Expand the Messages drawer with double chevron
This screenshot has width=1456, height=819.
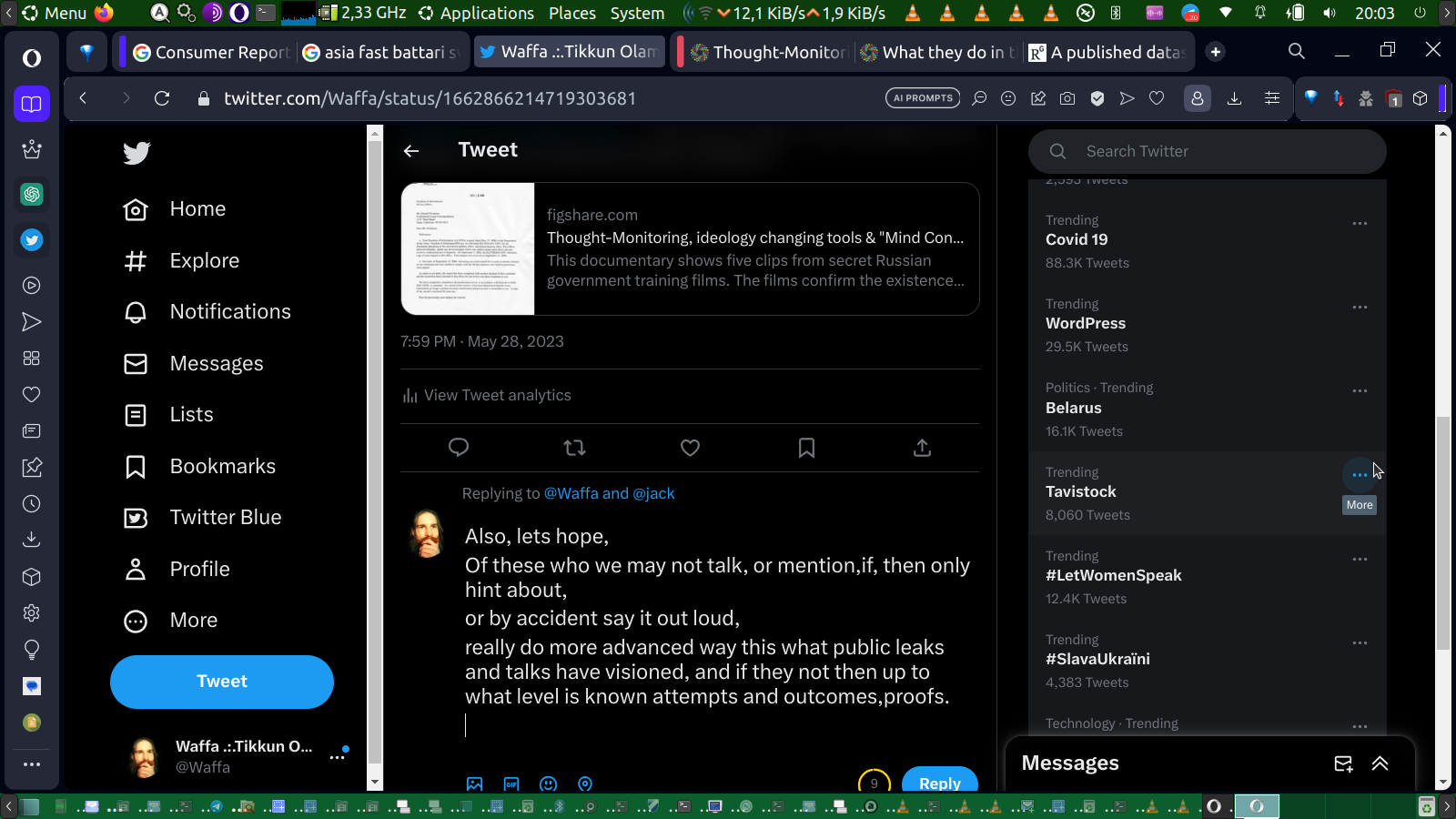pos(1380,764)
